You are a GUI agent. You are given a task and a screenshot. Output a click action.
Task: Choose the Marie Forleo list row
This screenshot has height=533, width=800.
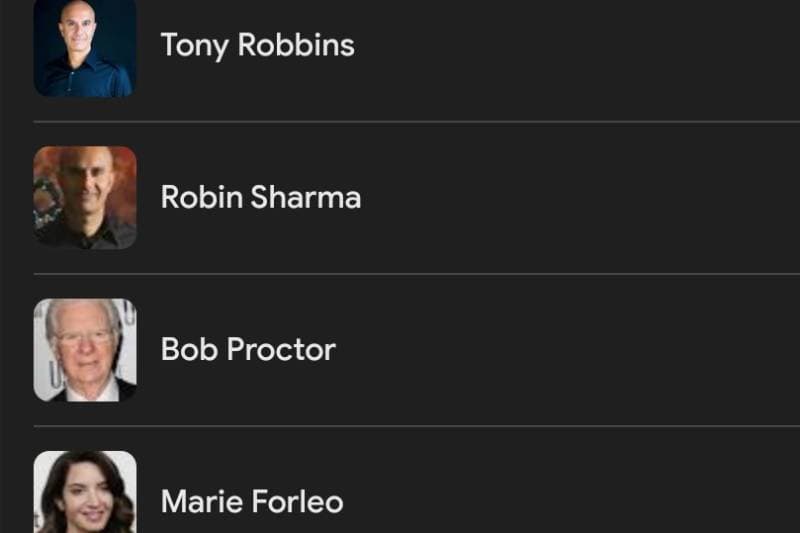point(417,480)
